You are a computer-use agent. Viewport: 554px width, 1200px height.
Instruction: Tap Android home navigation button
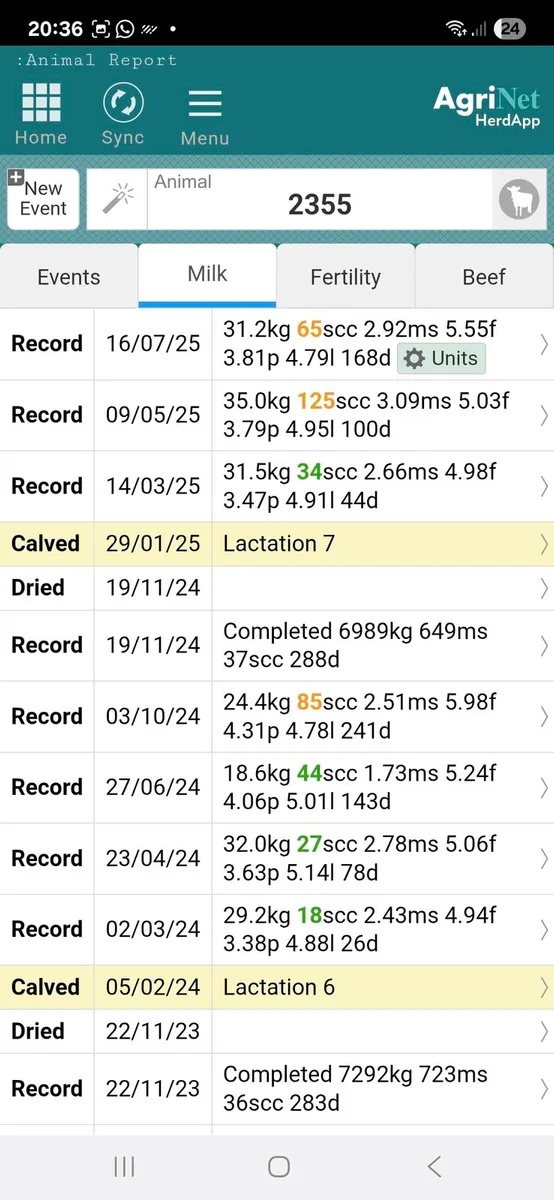[279, 1166]
